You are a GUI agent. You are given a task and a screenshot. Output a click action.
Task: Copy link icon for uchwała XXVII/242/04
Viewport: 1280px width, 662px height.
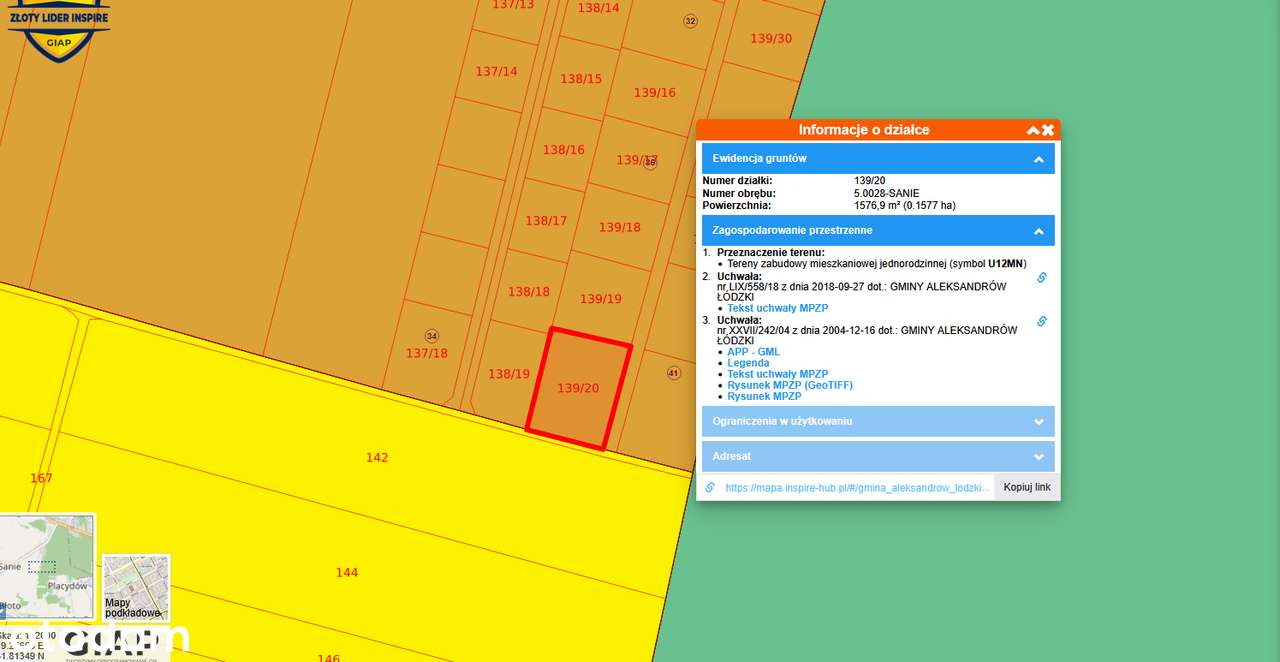coord(1041,321)
